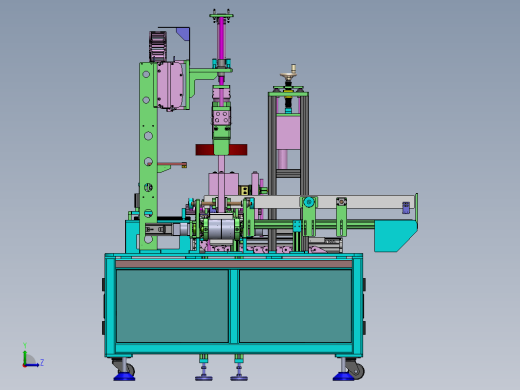The height and width of the screenshot is (390, 520).
Task: Select the left caster wheel
Action: coord(130,369)
